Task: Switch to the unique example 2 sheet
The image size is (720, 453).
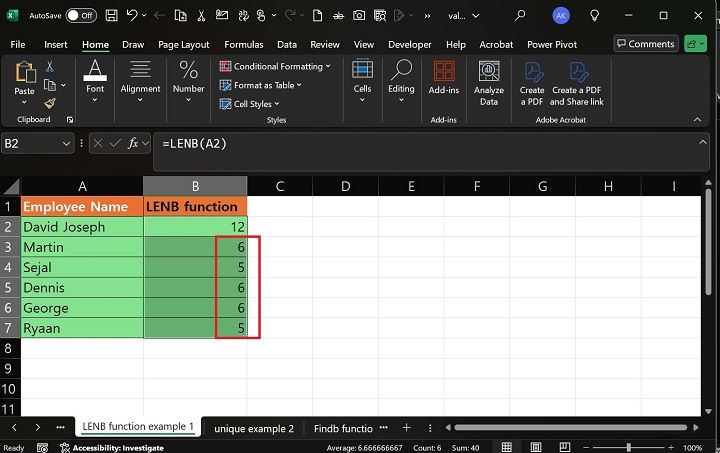Action: 254,428
